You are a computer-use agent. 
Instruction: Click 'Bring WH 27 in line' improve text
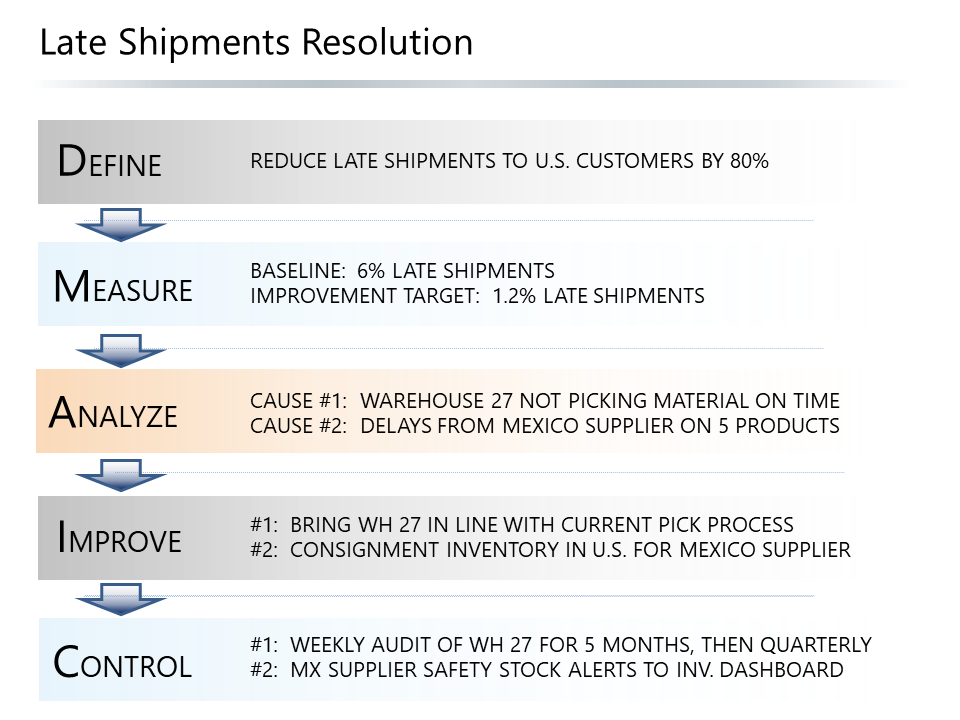[521, 525]
